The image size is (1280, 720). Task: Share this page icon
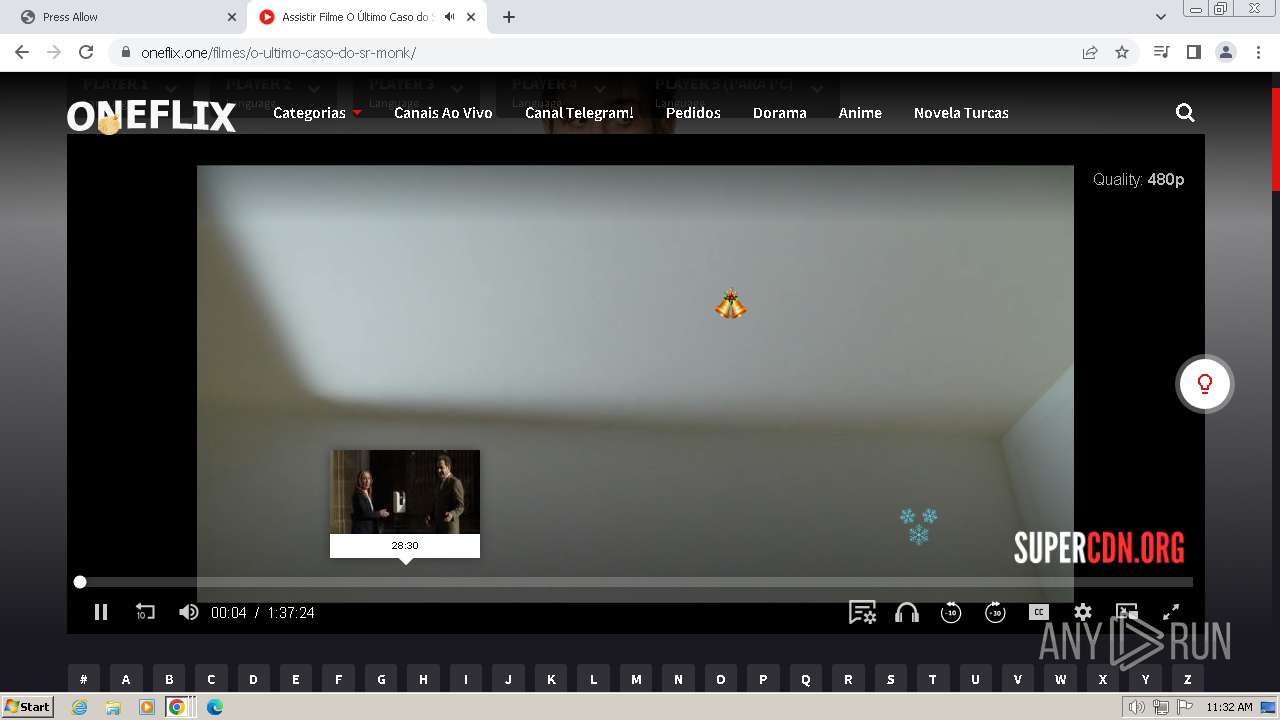1090,53
